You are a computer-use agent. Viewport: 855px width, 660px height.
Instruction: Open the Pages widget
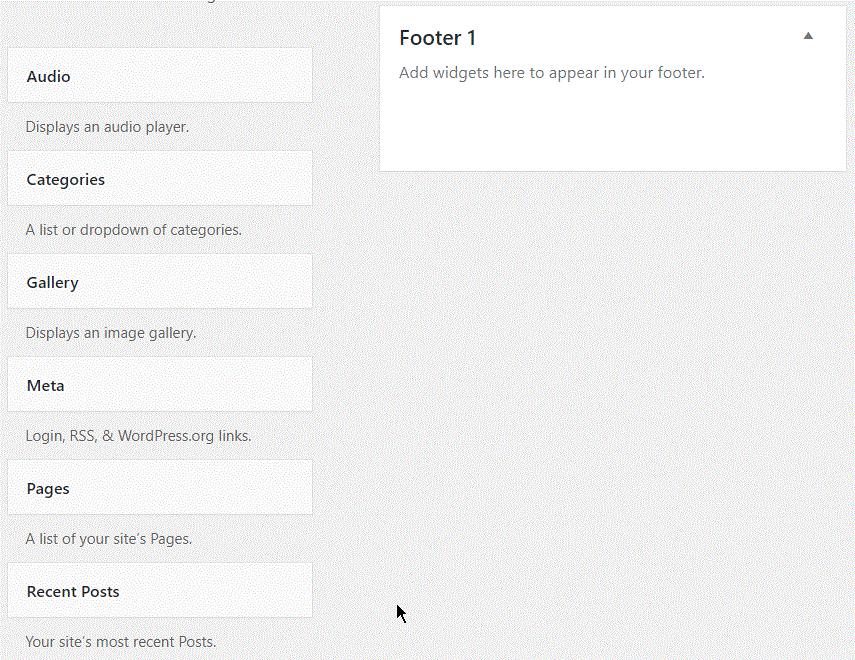[160, 488]
